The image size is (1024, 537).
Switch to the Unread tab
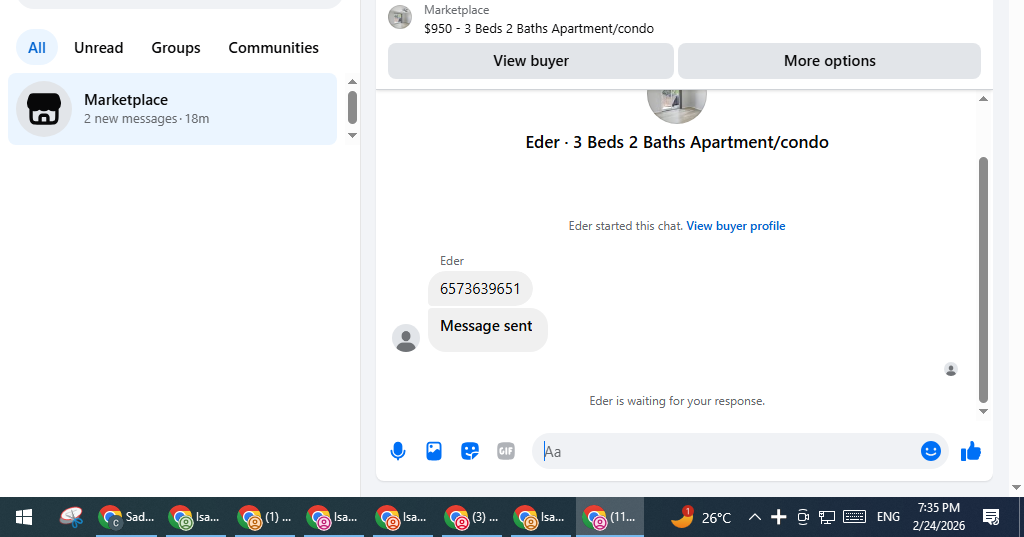(x=99, y=48)
